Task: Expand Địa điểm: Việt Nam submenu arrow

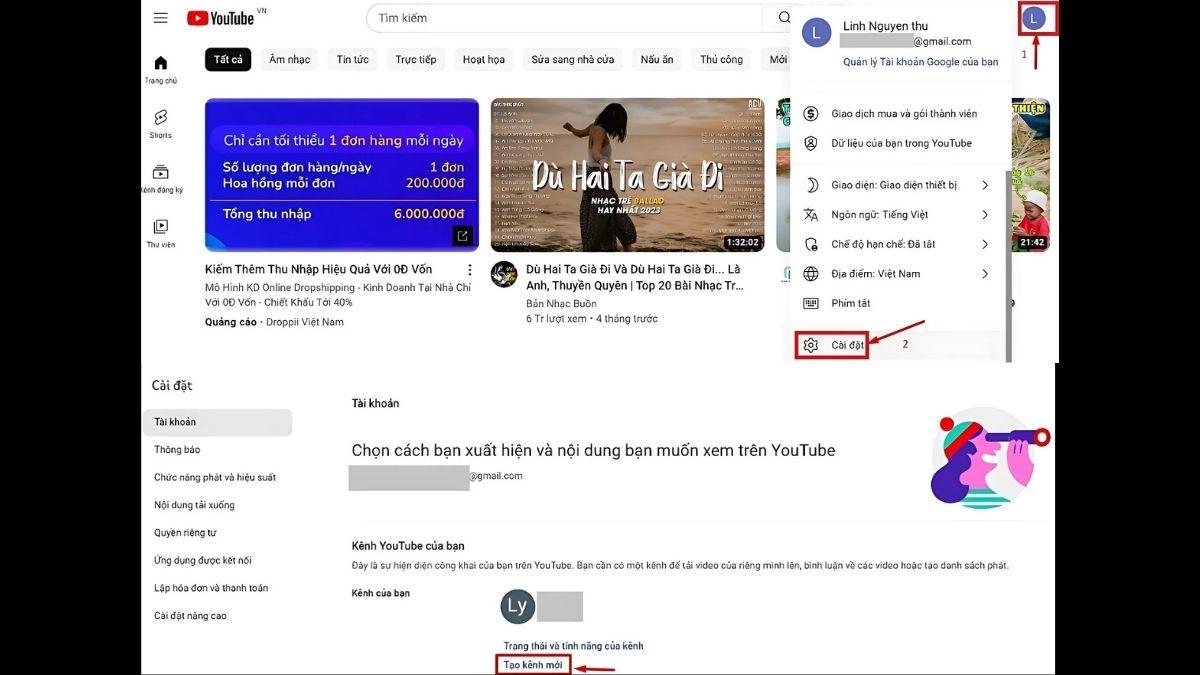Action: (985, 274)
